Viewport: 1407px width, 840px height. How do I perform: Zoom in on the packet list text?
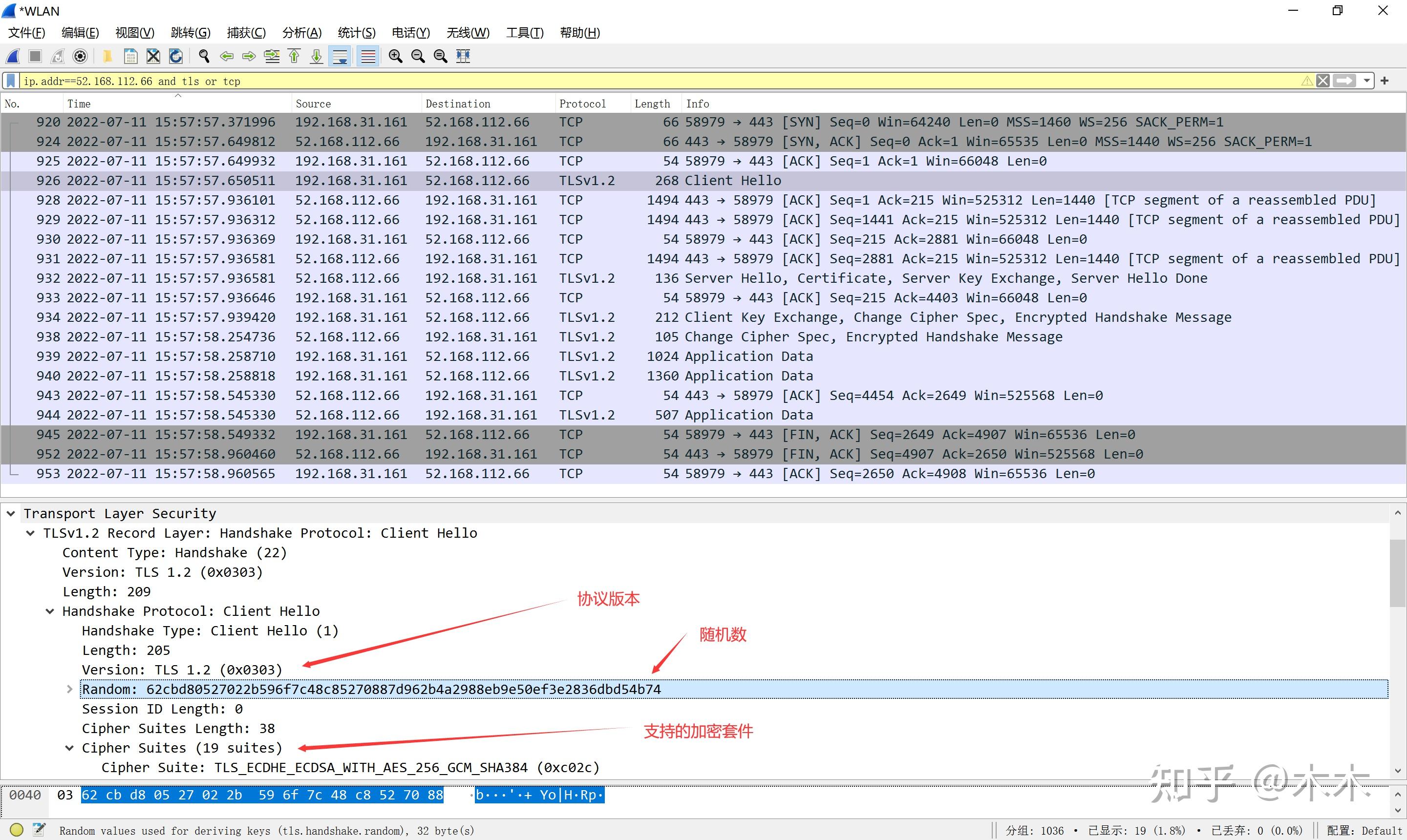(x=395, y=56)
